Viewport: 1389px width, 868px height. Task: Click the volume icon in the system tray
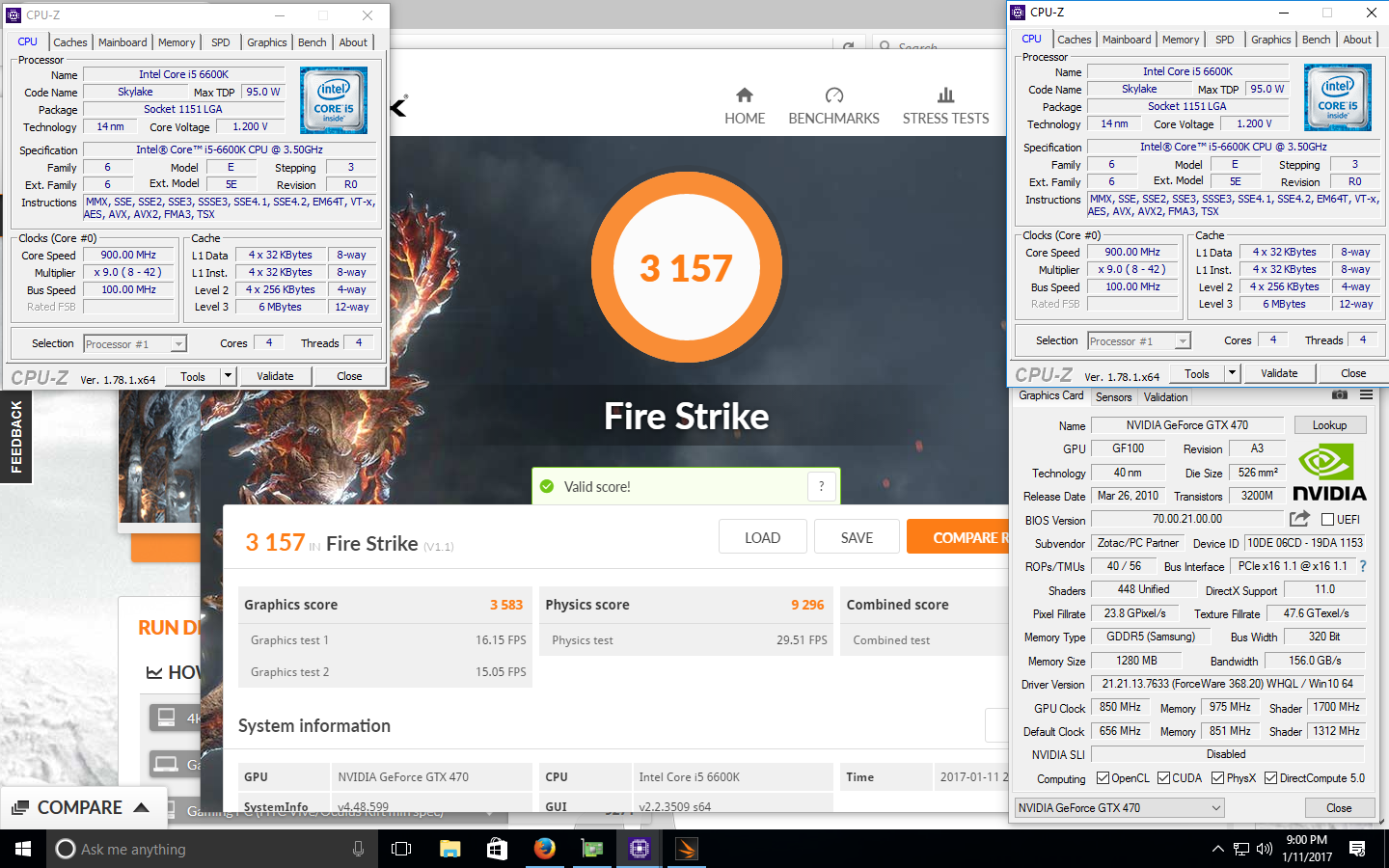pyautogui.click(x=1265, y=849)
